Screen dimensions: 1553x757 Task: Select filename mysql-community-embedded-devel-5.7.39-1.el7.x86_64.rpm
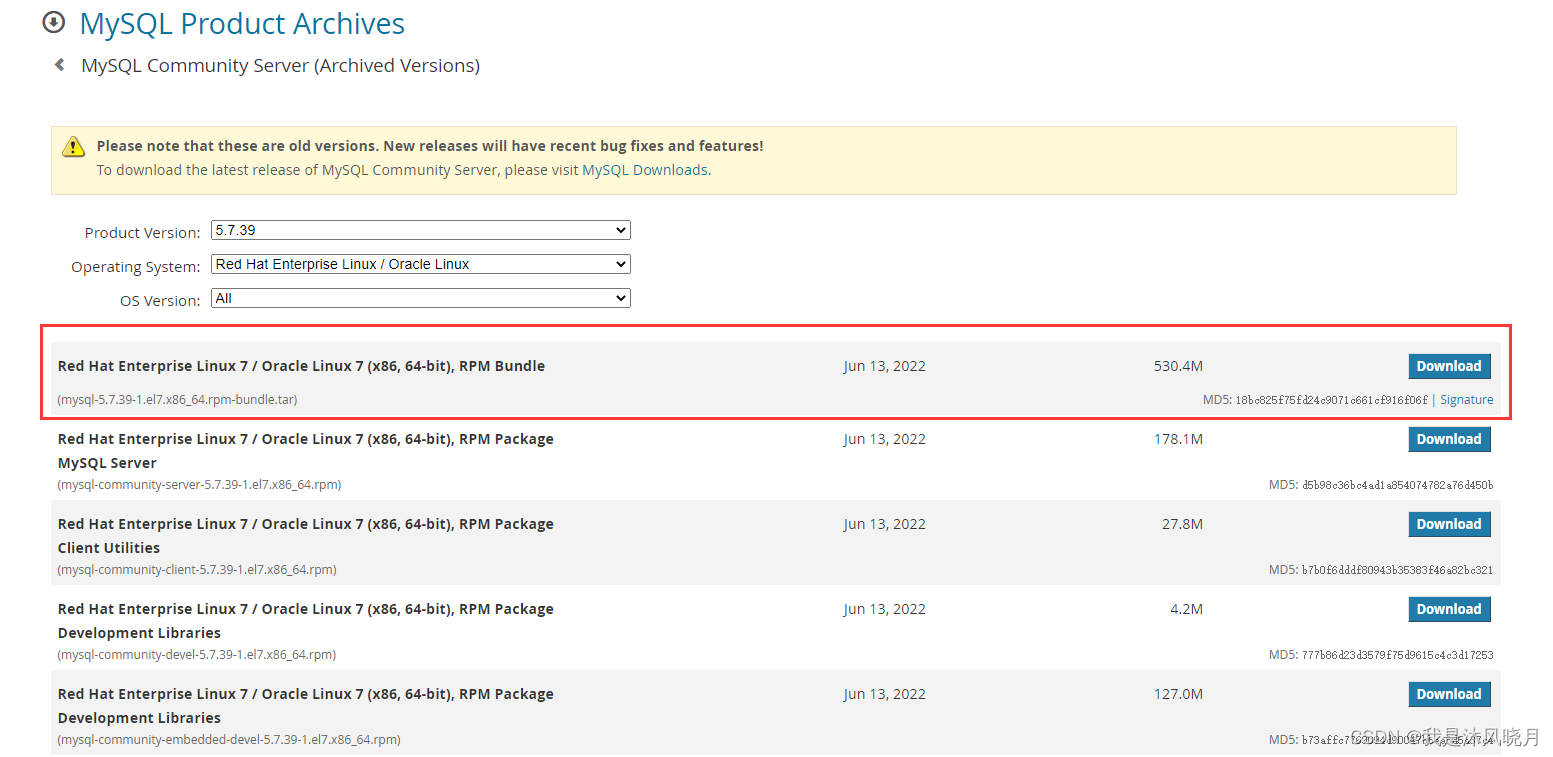229,740
